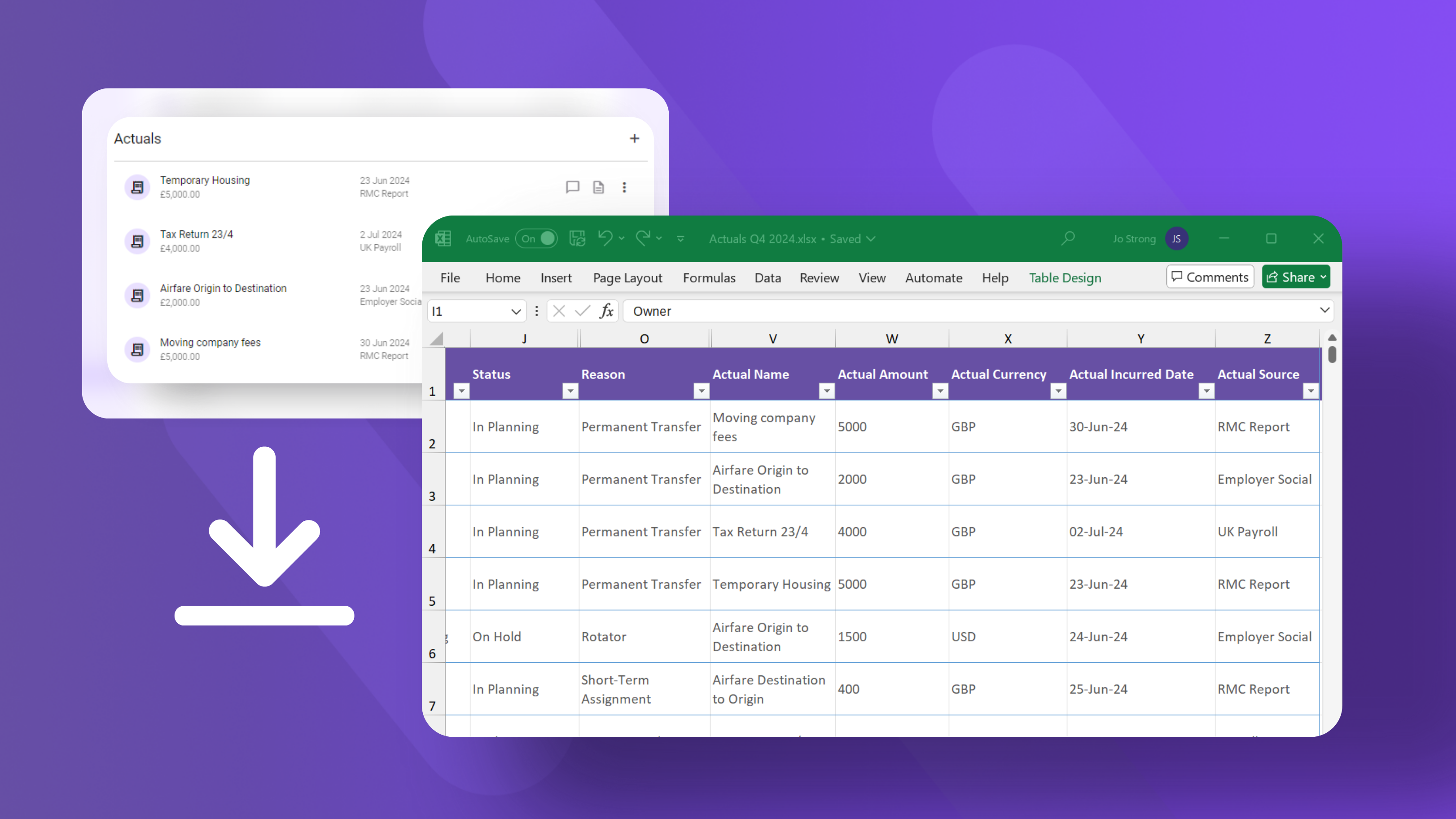1456x819 pixels.
Task: Undo last action in Excel
Action: coord(605,238)
